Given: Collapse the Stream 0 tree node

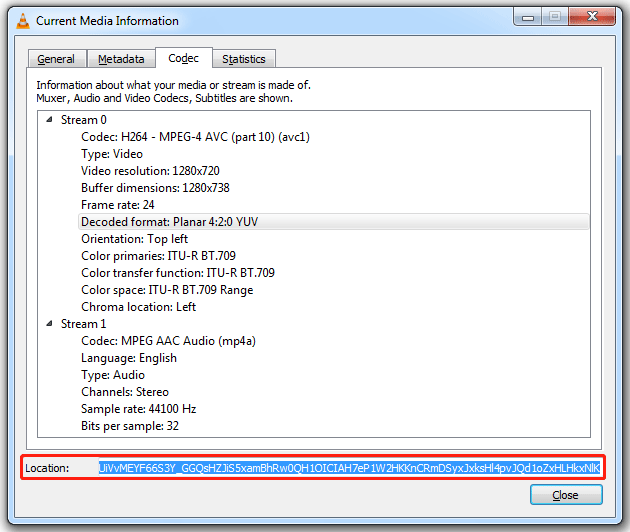Looking at the screenshot, I should click(49, 120).
